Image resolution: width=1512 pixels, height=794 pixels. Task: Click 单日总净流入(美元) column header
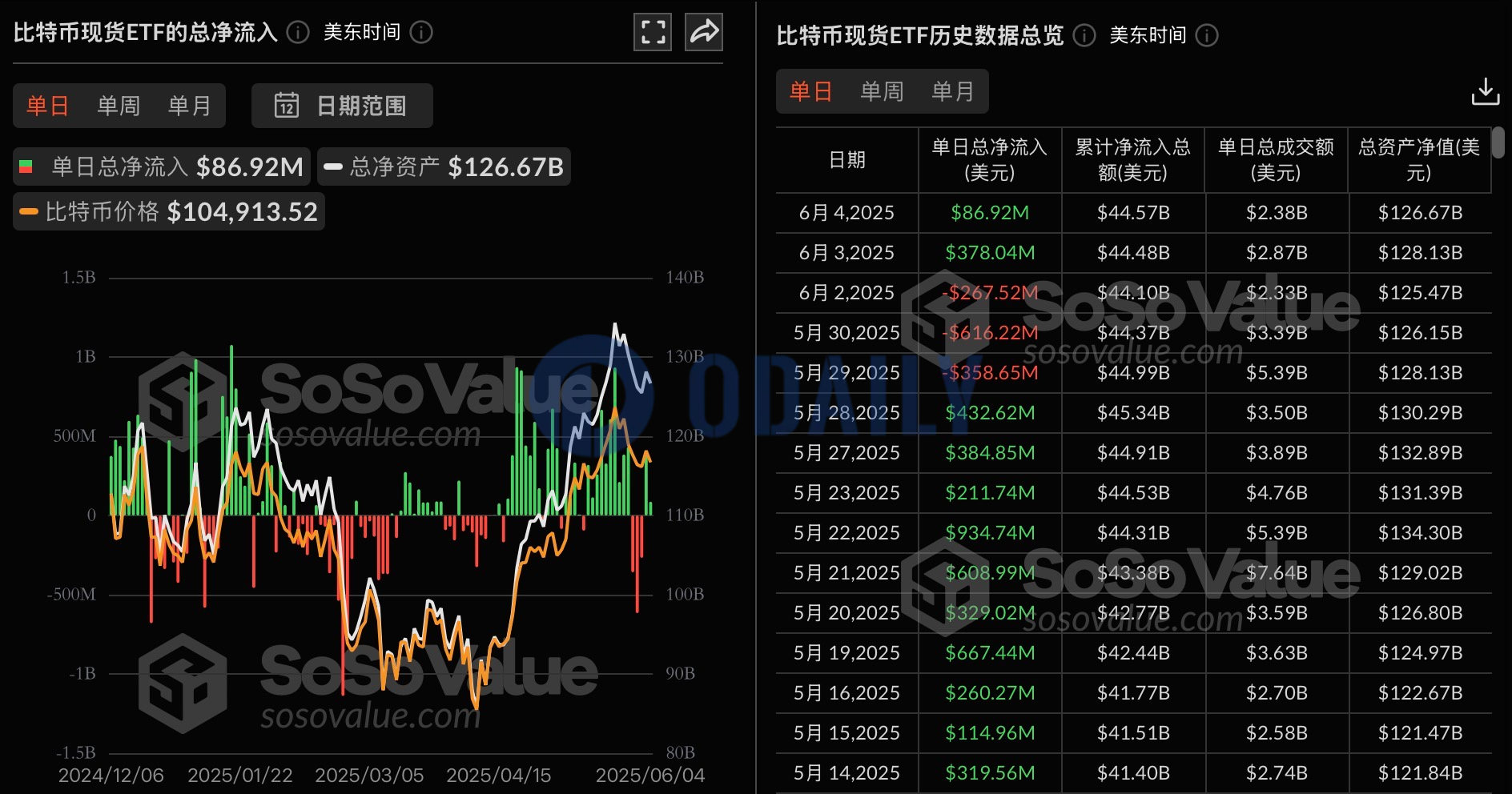pos(990,160)
